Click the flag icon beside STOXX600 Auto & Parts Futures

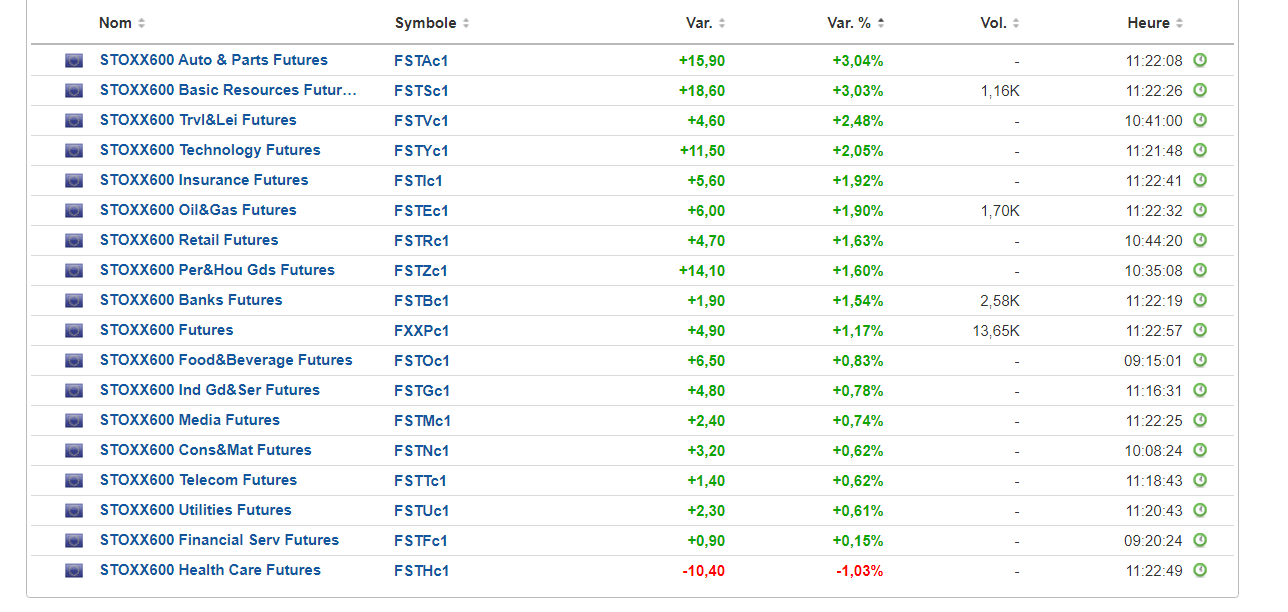74,61
